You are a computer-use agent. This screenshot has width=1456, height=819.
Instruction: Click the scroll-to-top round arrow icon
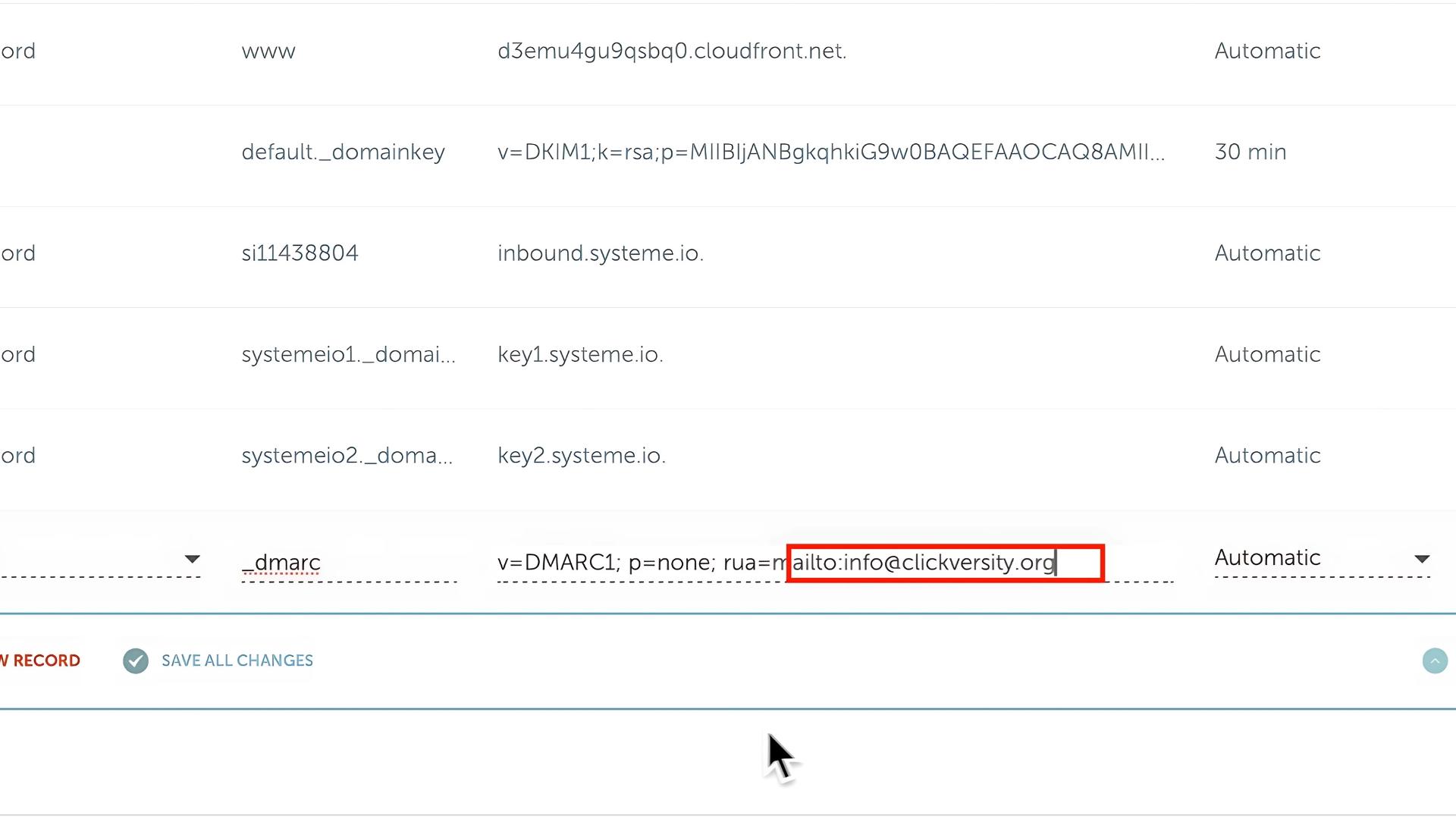[x=1435, y=661]
